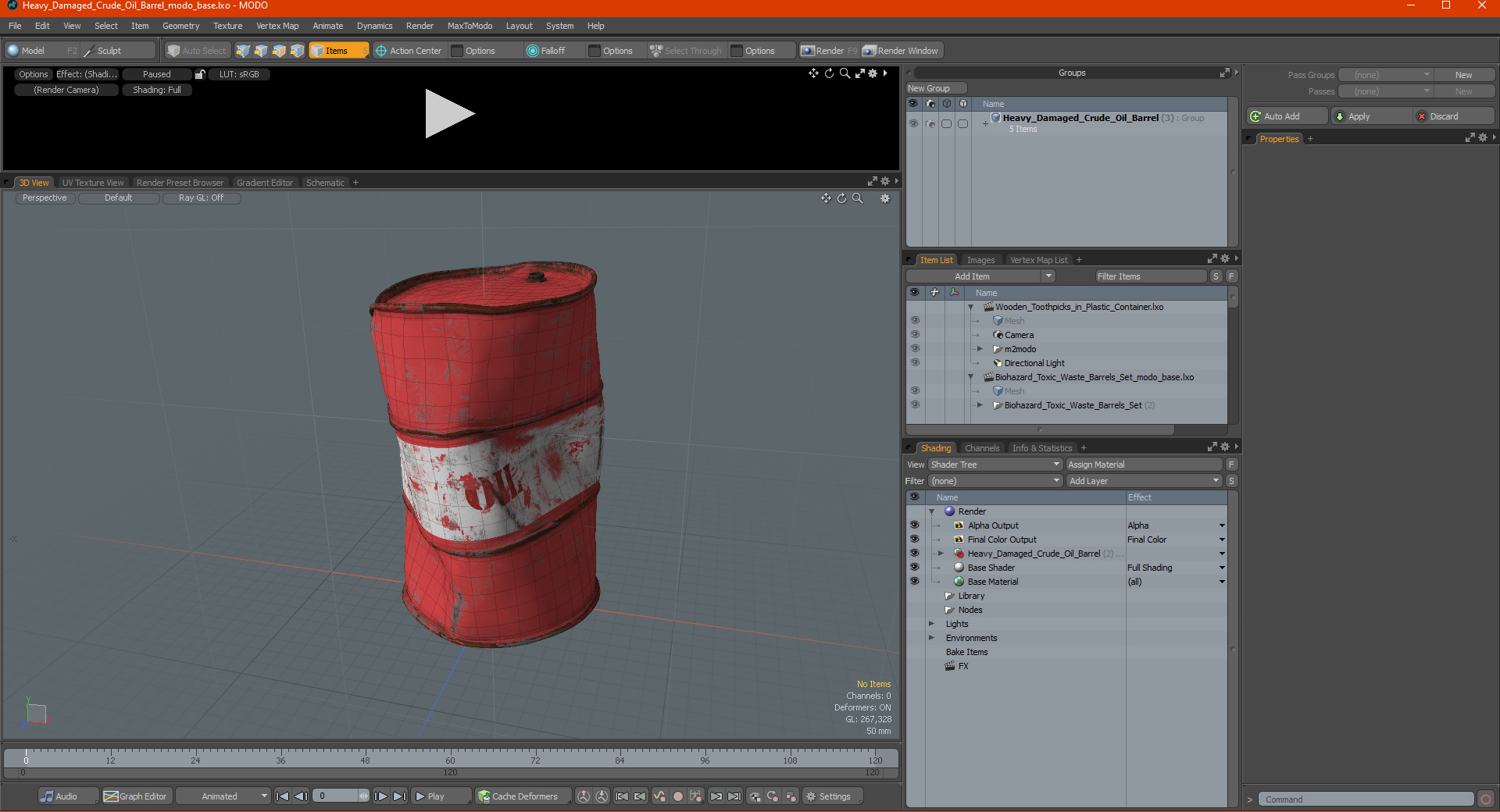Select Vertices selection mode icon
This screenshot has height=812, width=1500.
click(x=243, y=51)
